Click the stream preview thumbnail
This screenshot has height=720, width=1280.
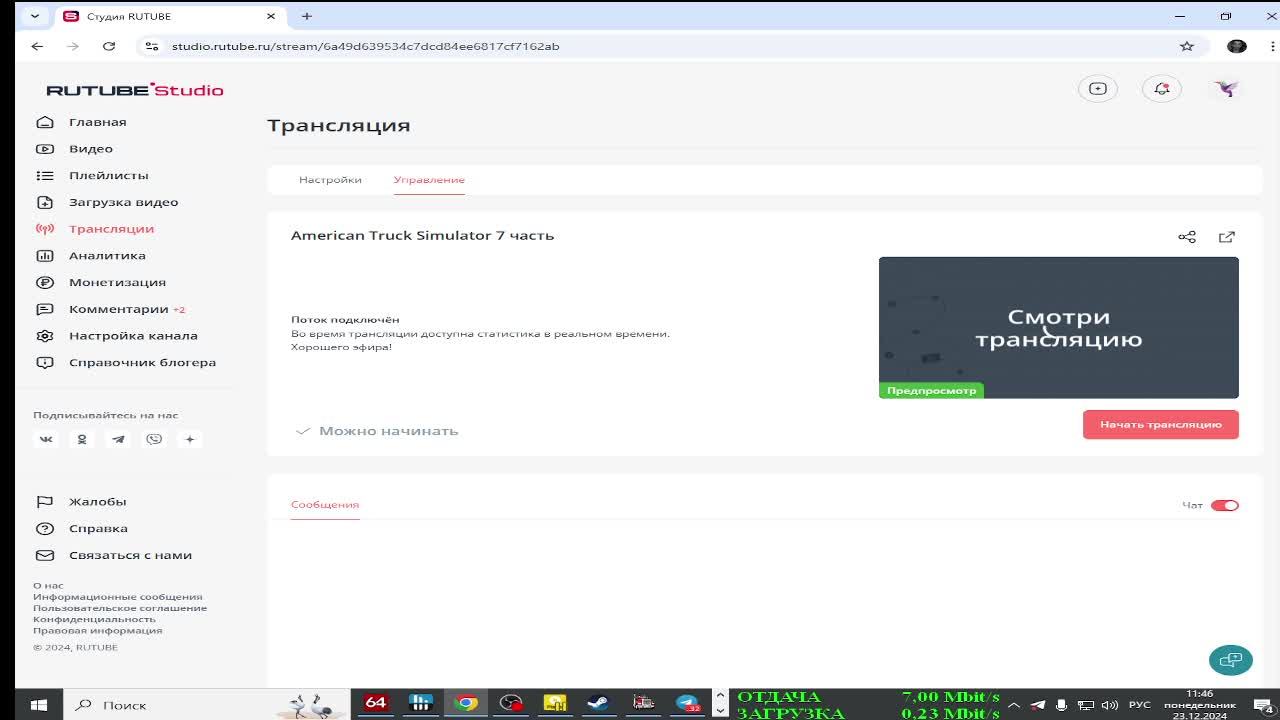pyautogui.click(x=1059, y=328)
